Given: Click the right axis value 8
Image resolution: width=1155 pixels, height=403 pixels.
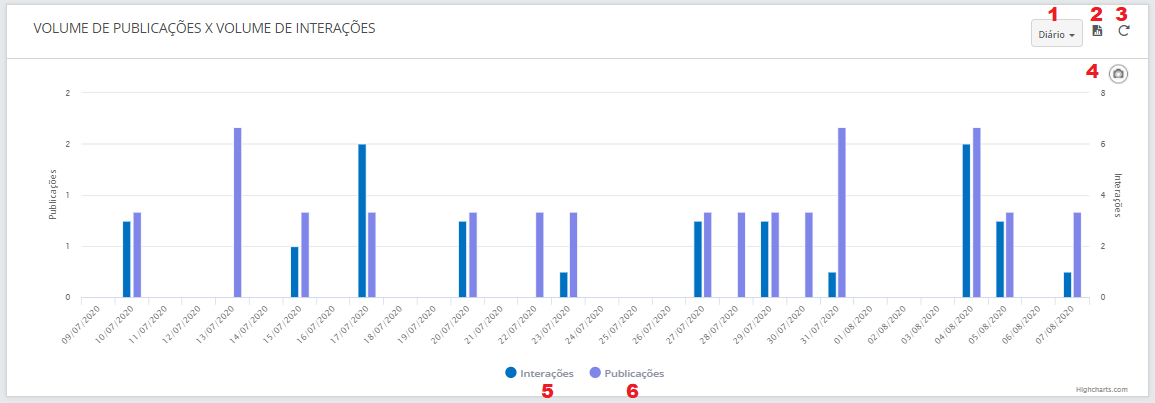Looking at the screenshot, I should click(1103, 93).
